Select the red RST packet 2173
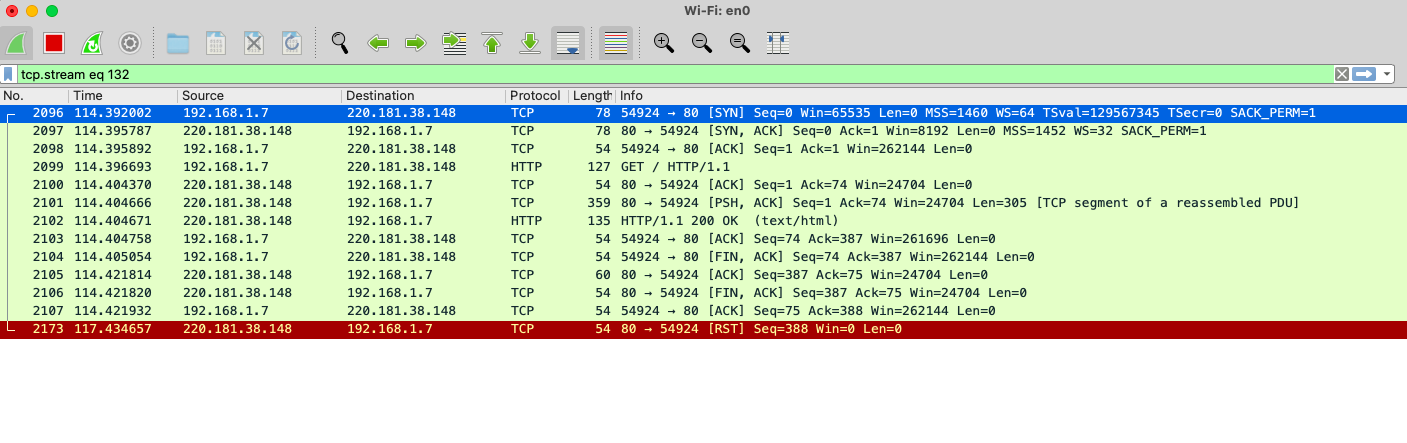1407x443 pixels. (x=600, y=329)
